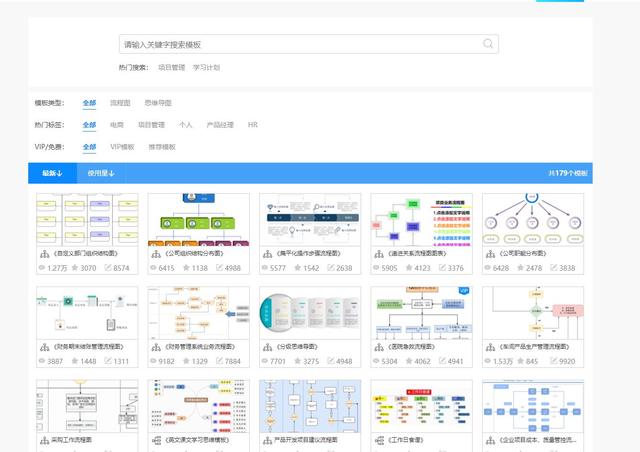This screenshot has height=452, width=640.
Task: Open 财务期末结账管理流程图 thumbnail
Action: point(87,313)
